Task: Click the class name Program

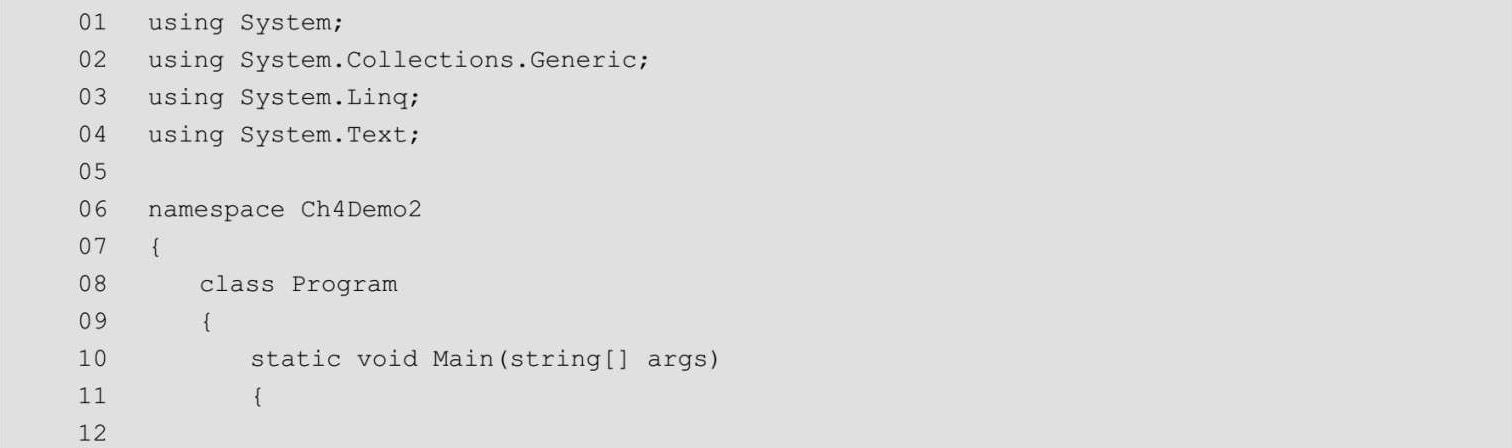Action: 344,285
